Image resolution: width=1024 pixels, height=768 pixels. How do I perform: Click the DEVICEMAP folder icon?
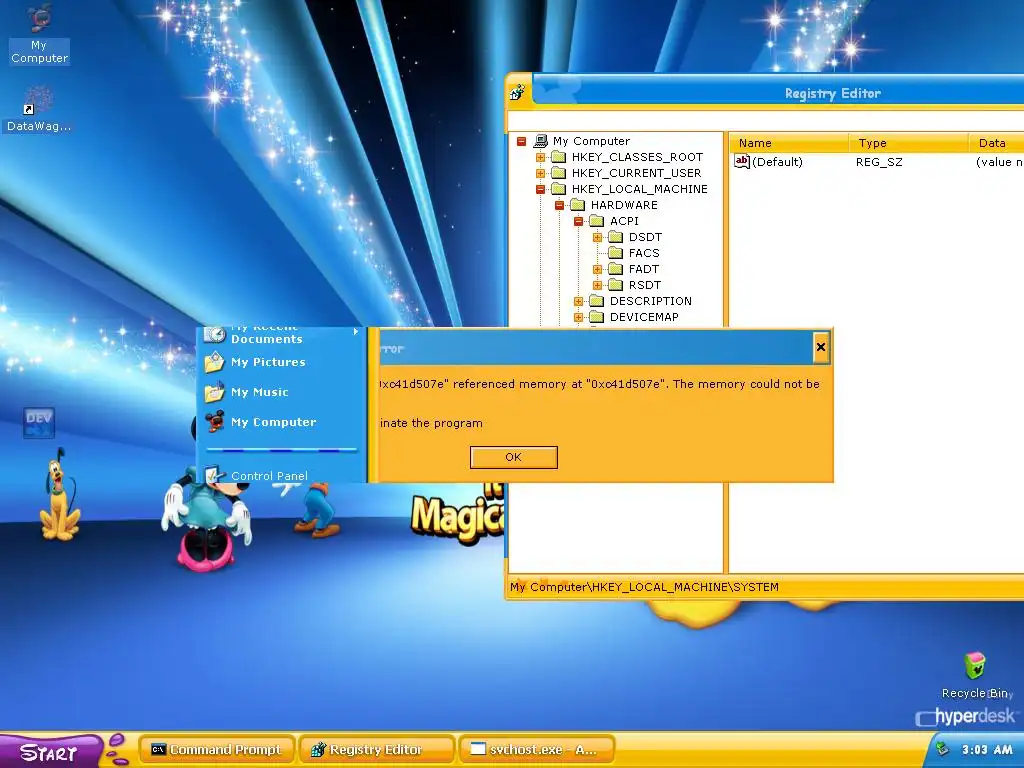point(596,317)
